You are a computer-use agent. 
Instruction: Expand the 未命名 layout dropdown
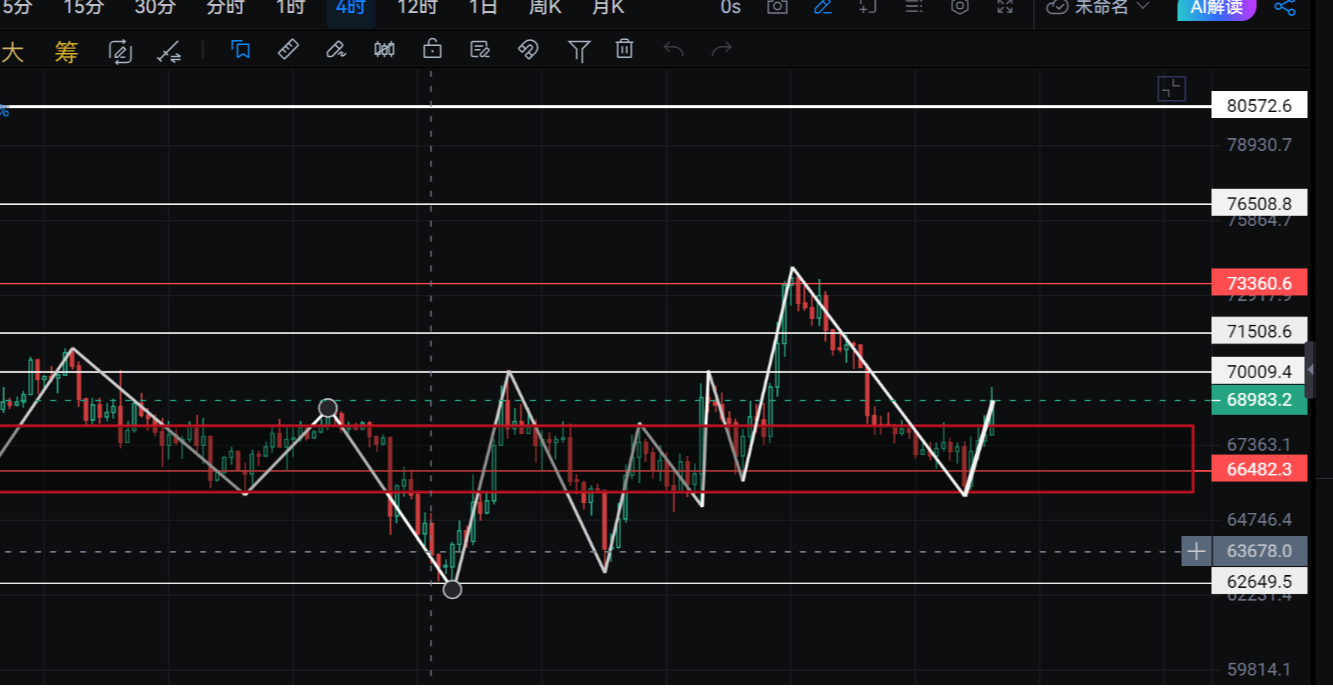pyautogui.click(x=1097, y=7)
